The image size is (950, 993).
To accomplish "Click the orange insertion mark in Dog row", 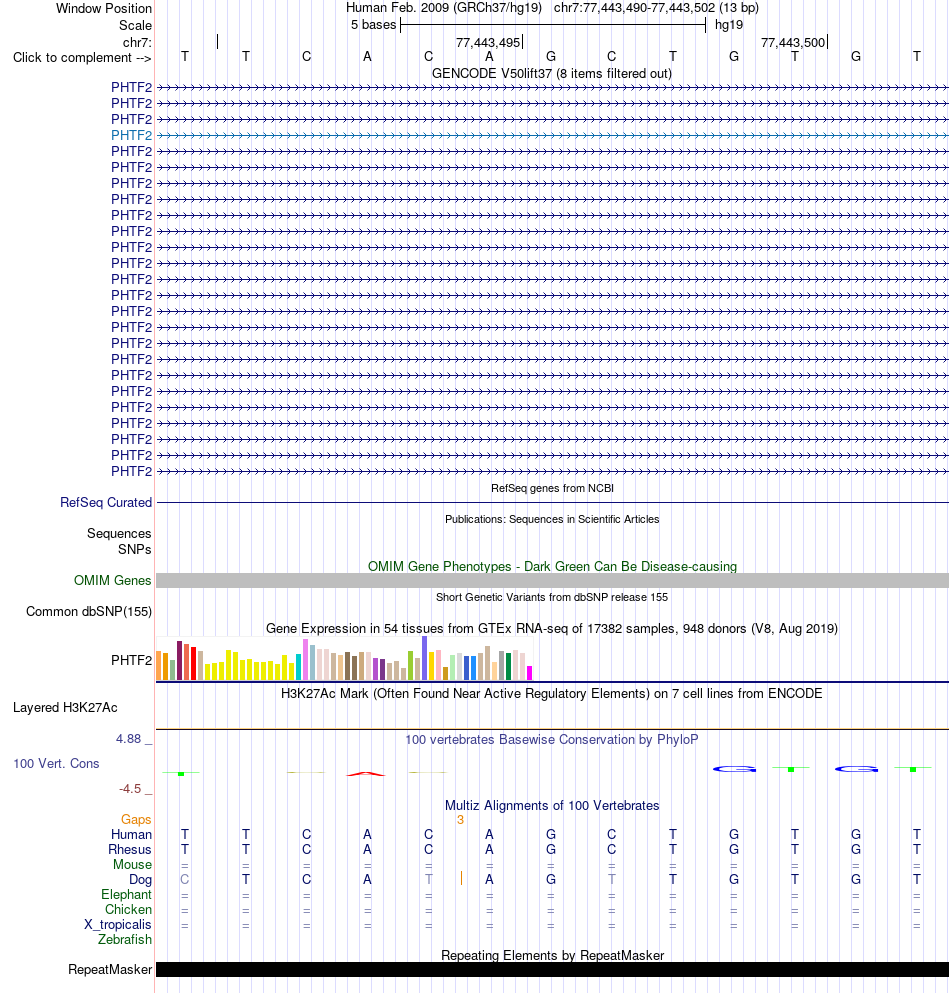I will click(x=461, y=878).
